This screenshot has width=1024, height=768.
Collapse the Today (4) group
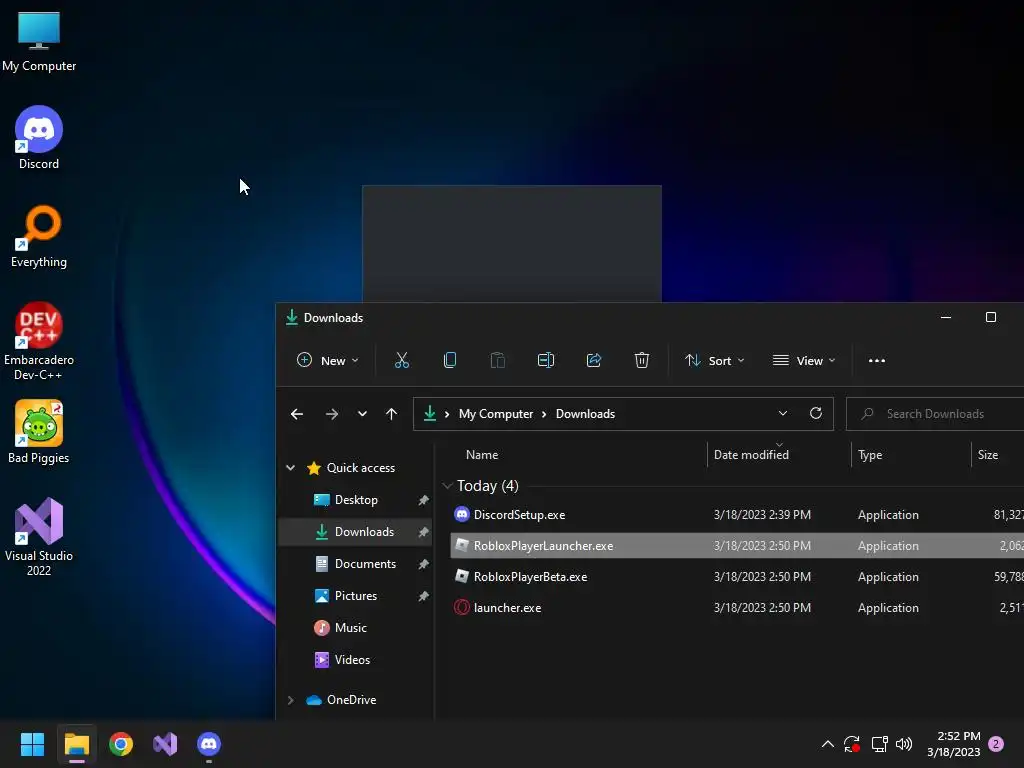[447, 486]
